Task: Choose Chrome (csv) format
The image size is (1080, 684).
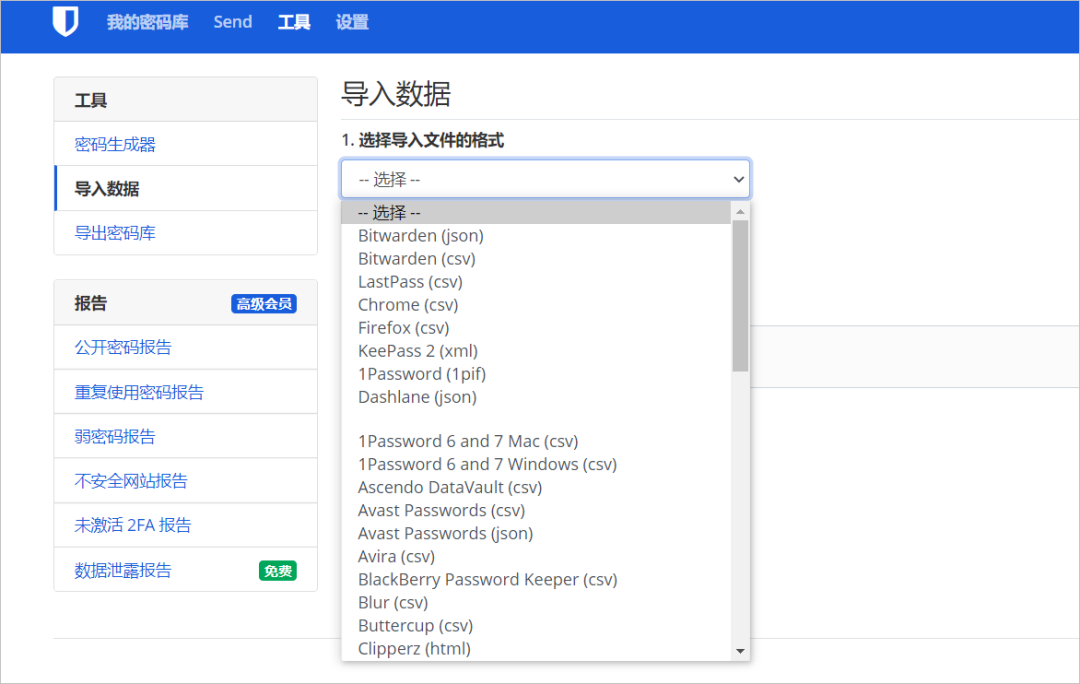Action: (536, 304)
